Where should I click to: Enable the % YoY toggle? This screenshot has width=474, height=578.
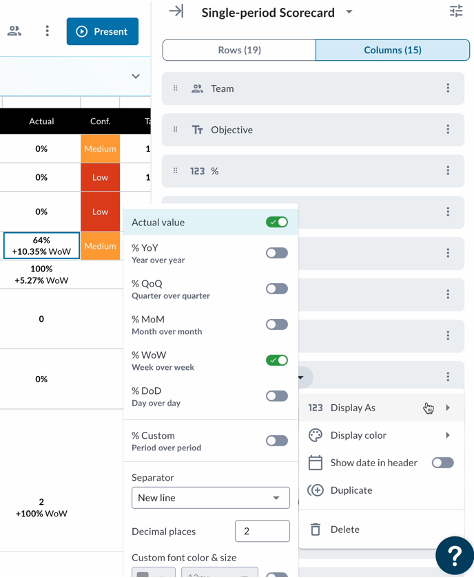[x=277, y=253]
